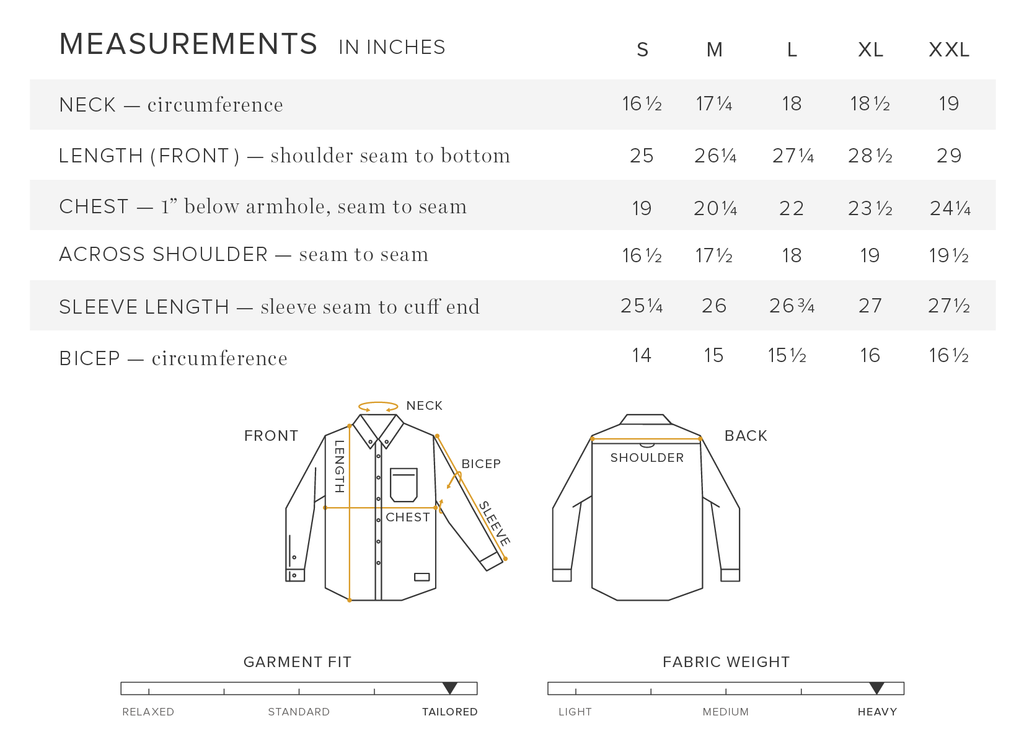Select the S size column header
The image size is (1024, 752).
[642, 50]
